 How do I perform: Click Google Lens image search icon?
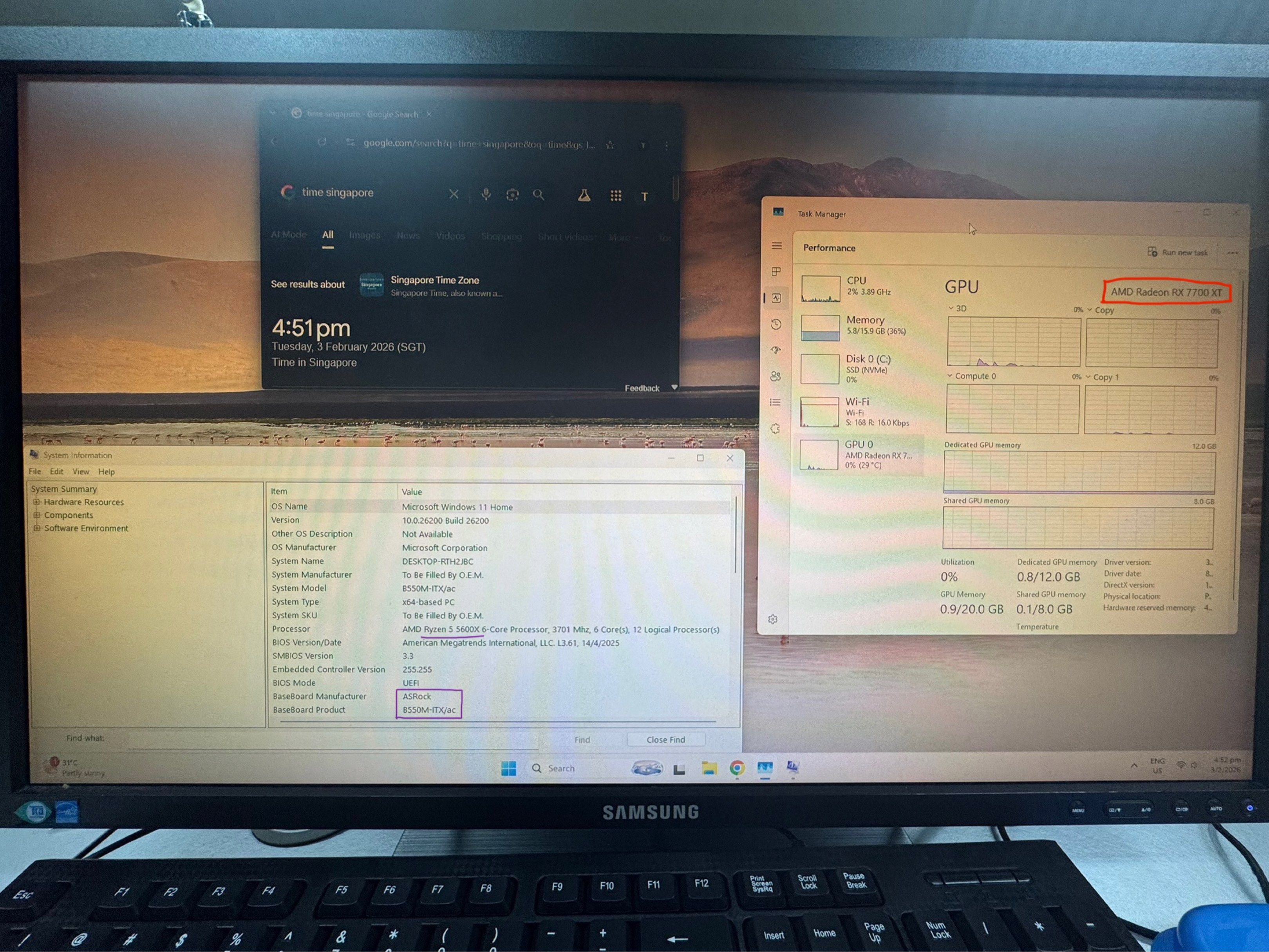pyautogui.click(x=512, y=195)
